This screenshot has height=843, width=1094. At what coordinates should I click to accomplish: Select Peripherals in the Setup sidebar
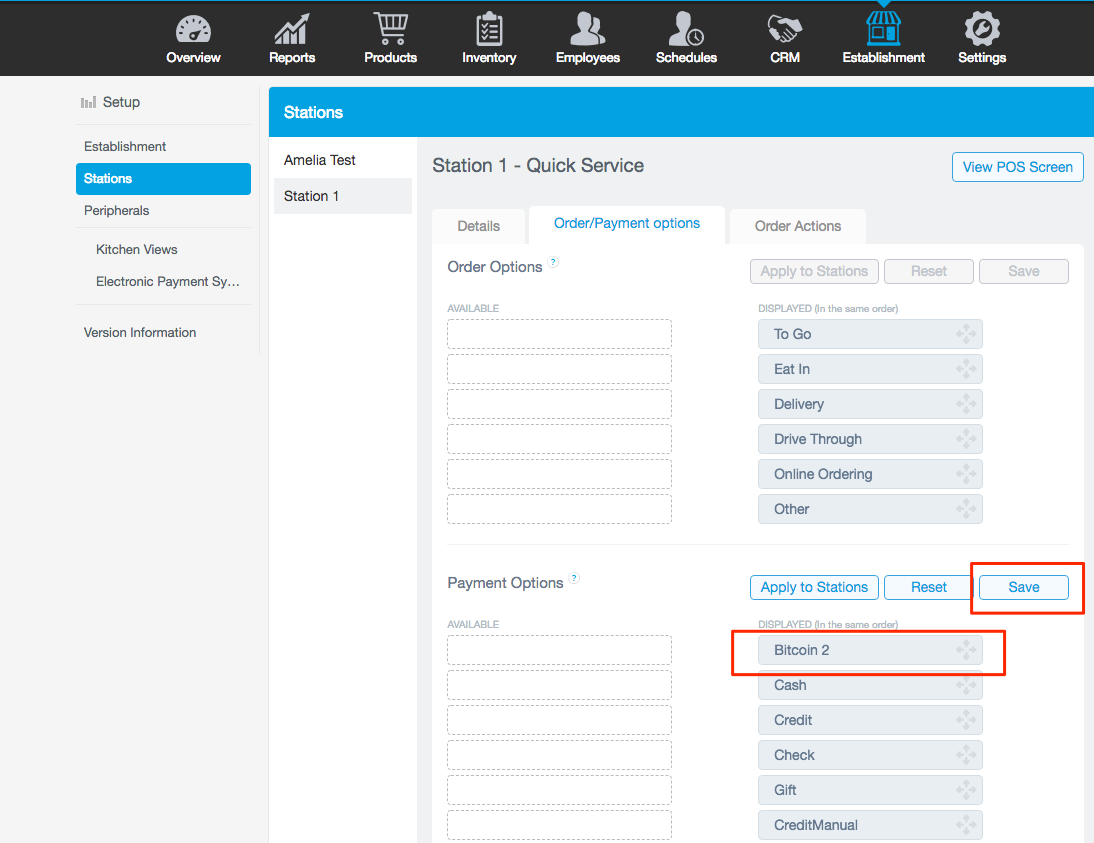[x=117, y=210]
